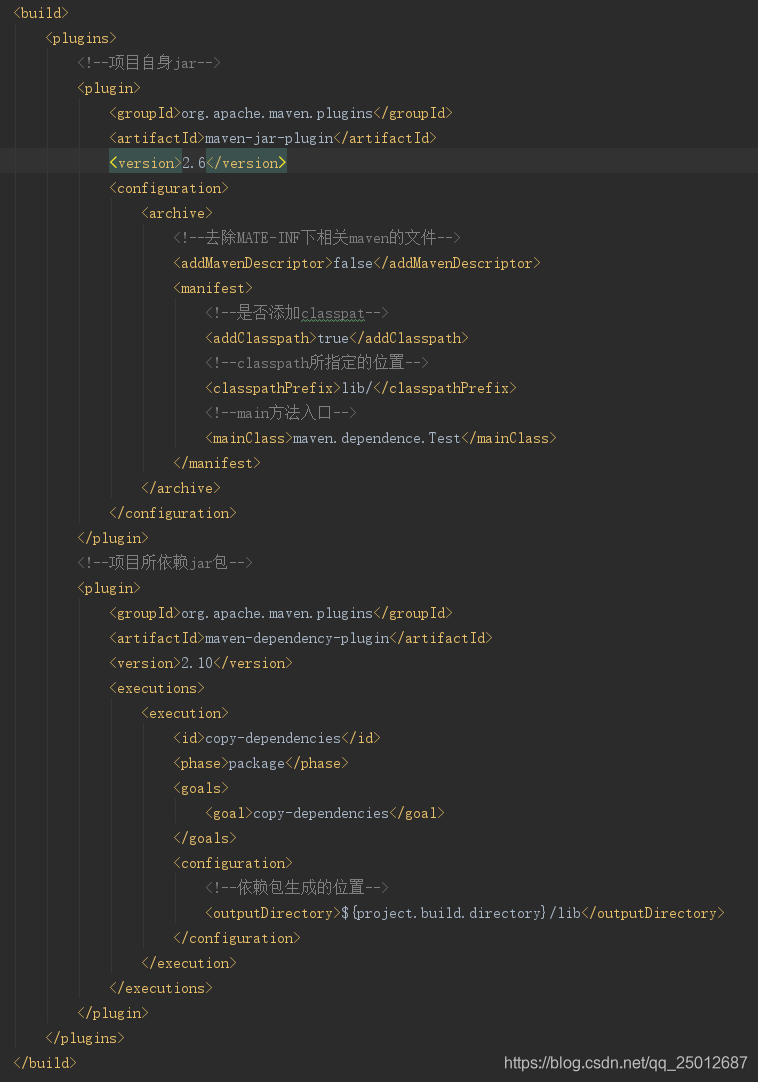This screenshot has width=758, height=1082.
Task: Click the outputDirectory project.build.directory line
Action: pos(465,914)
